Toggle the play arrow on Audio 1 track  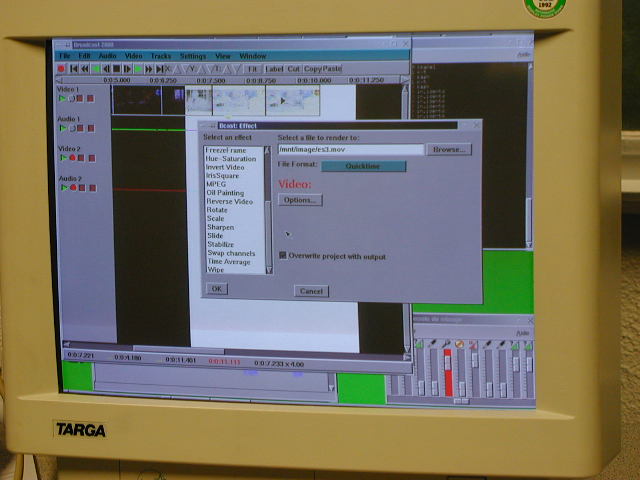click(x=62, y=128)
